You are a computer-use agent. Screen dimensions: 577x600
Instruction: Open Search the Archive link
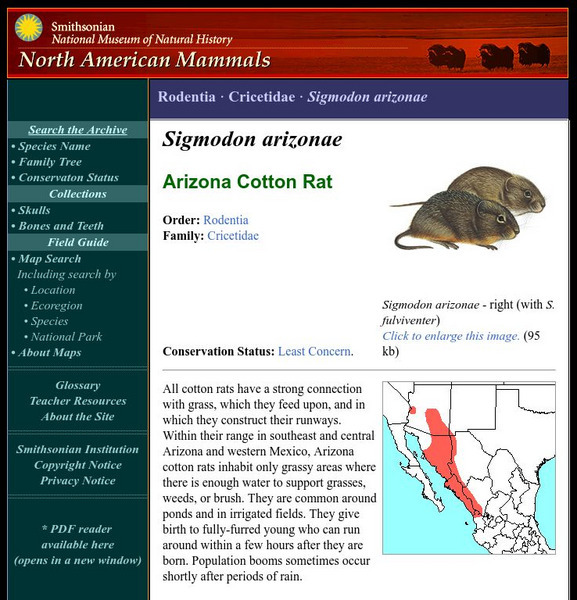(78, 130)
